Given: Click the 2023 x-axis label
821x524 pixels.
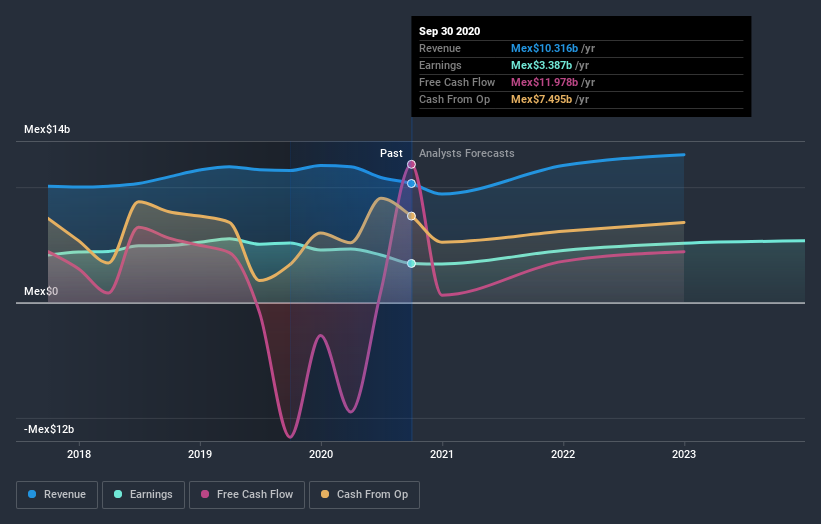Looking at the screenshot, I should tap(684, 454).
